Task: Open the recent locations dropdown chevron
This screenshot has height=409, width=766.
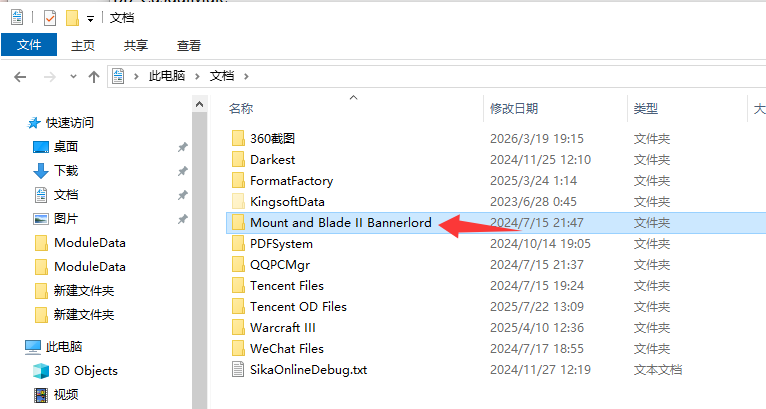Action: [x=73, y=77]
